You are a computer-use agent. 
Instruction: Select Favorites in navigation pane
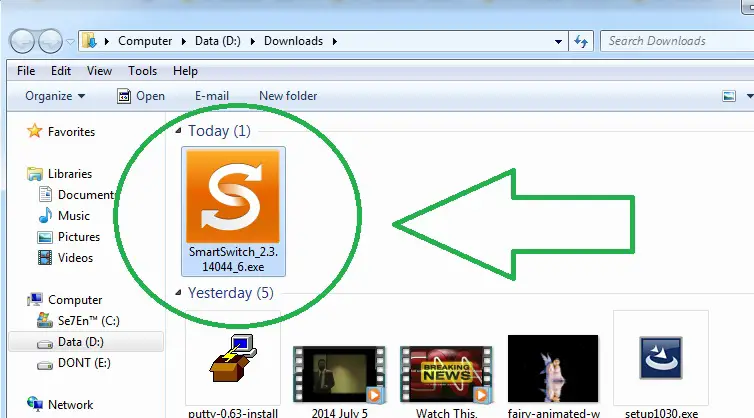[x=71, y=132]
